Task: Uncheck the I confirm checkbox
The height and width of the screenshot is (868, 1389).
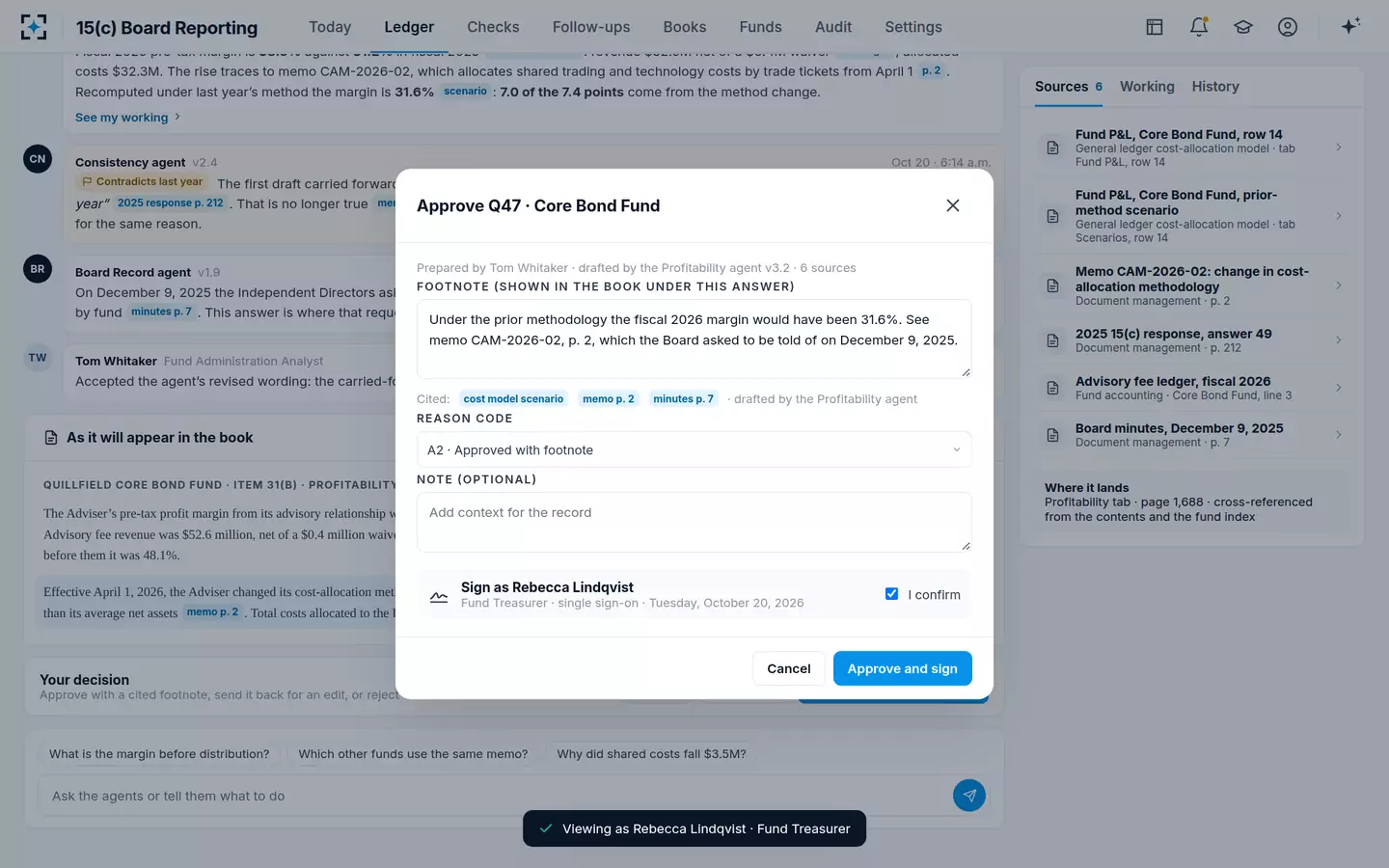Action: point(891,594)
